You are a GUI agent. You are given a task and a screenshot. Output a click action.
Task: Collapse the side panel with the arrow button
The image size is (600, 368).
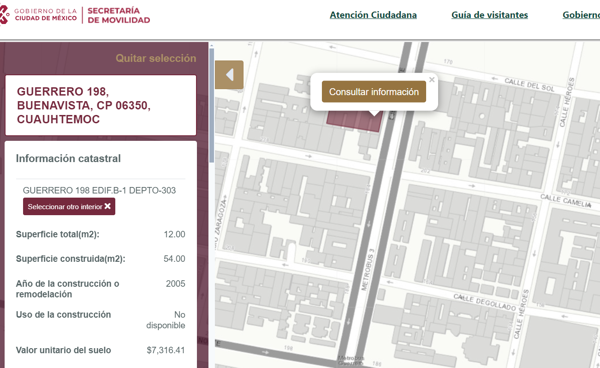[x=229, y=75]
